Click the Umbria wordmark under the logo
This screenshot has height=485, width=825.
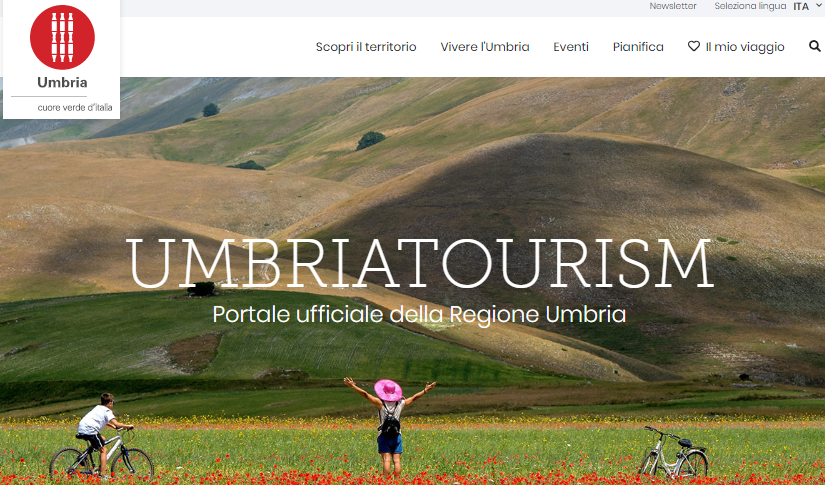[62, 83]
